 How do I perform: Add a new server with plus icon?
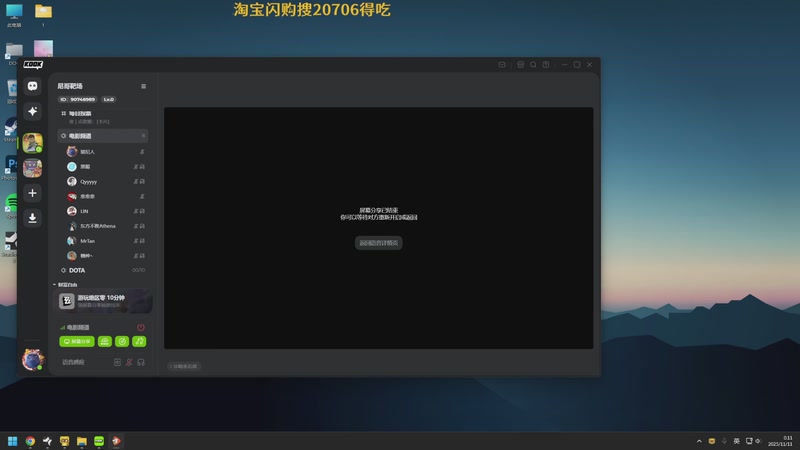click(x=32, y=193)
